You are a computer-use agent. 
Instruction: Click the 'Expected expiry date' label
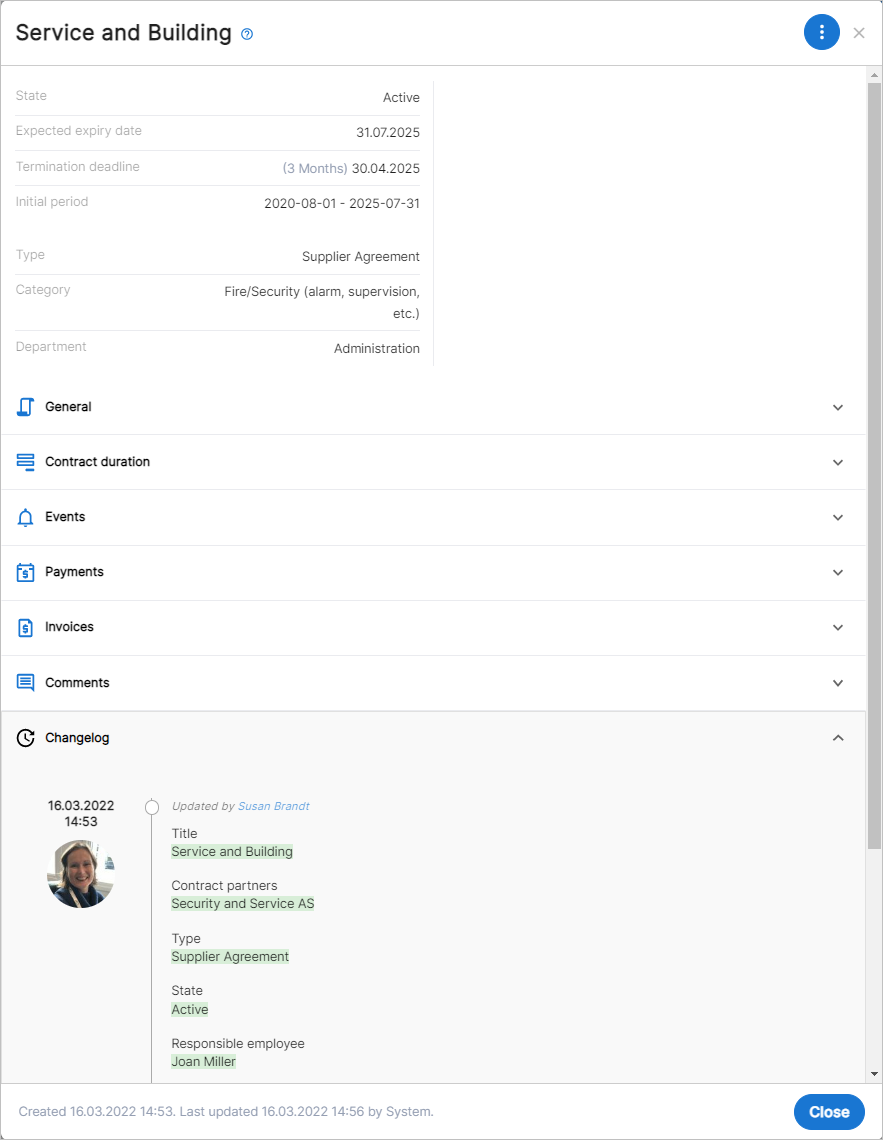(x=78, y=131)
